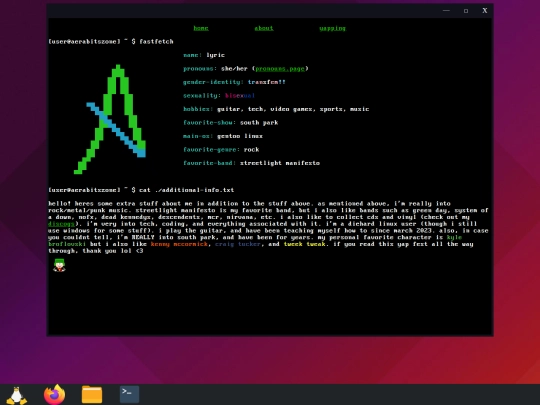This screenshot has width=540, height=405.
Task: Click the yellow 'tweek tweak' name
Action: [304, 244]
